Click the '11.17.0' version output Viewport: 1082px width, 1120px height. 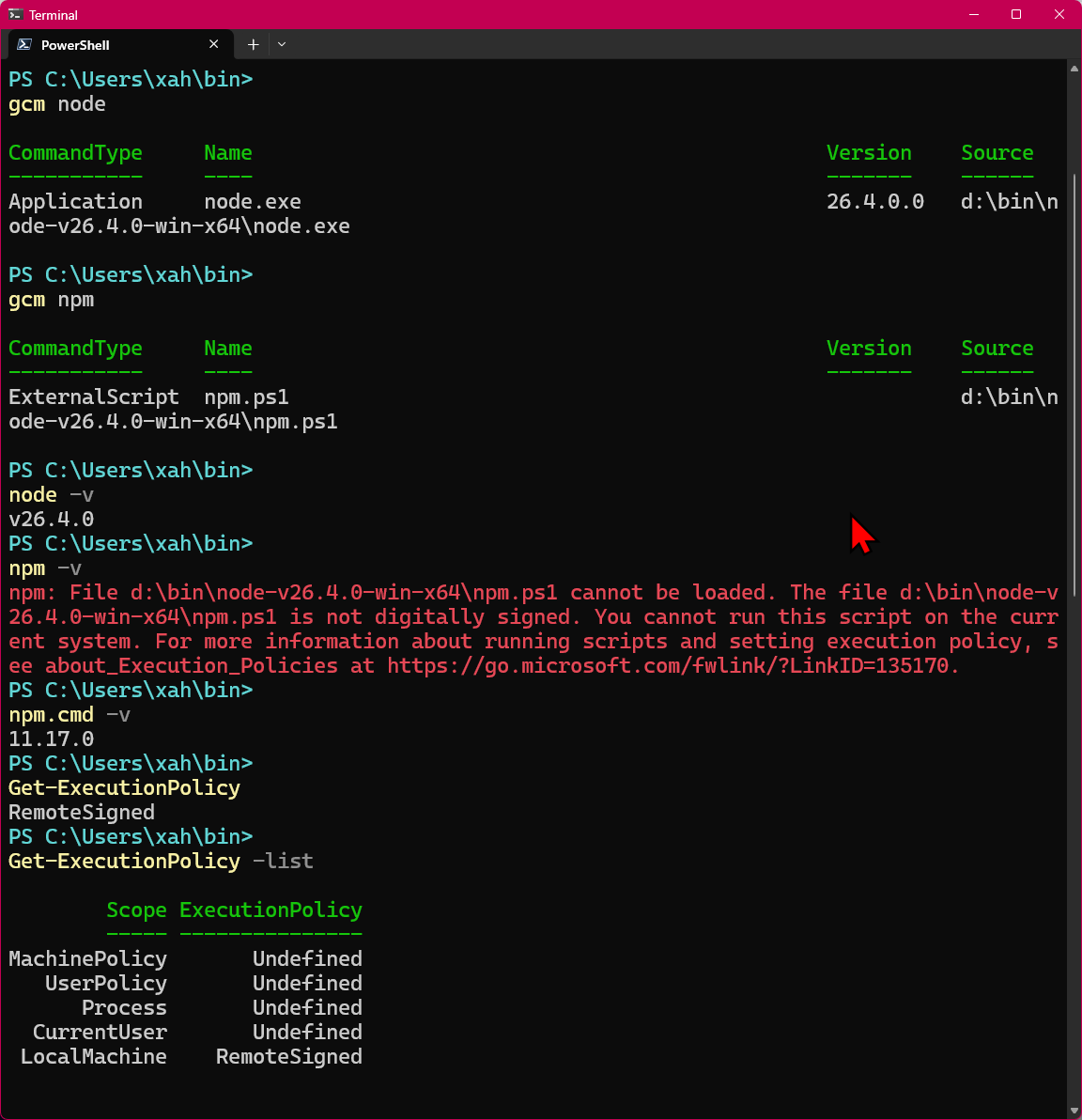(52, 739)
